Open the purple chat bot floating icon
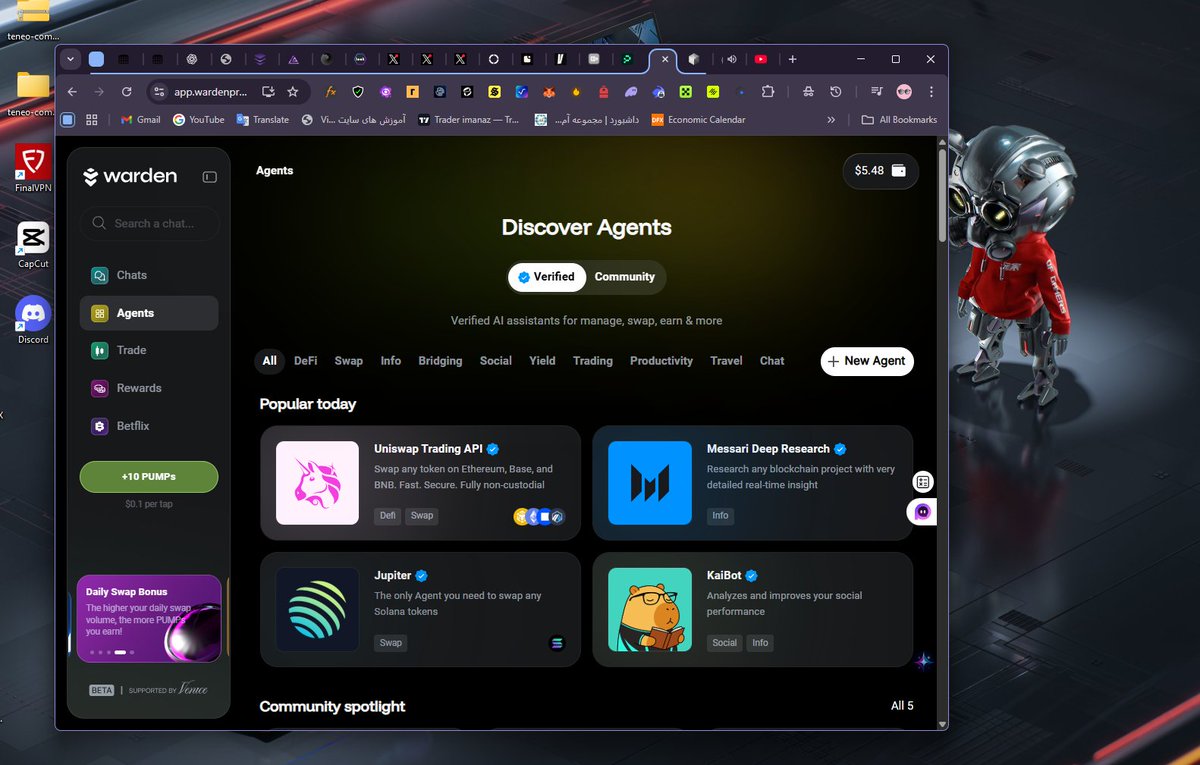The height and width of the screenshot is (765, 1200). [922, 511]
